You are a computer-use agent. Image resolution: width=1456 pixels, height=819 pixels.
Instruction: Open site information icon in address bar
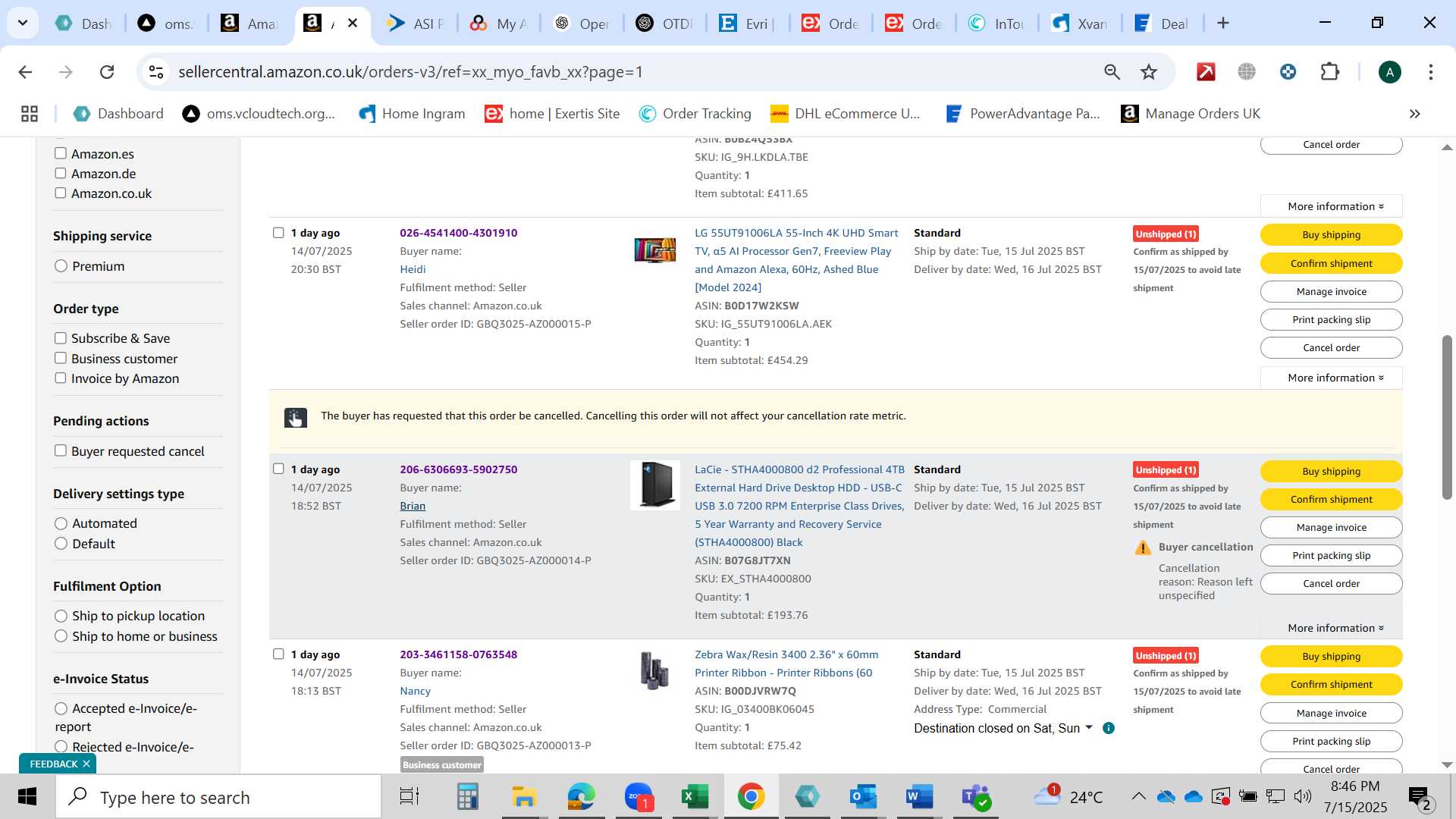pos(156,72)
